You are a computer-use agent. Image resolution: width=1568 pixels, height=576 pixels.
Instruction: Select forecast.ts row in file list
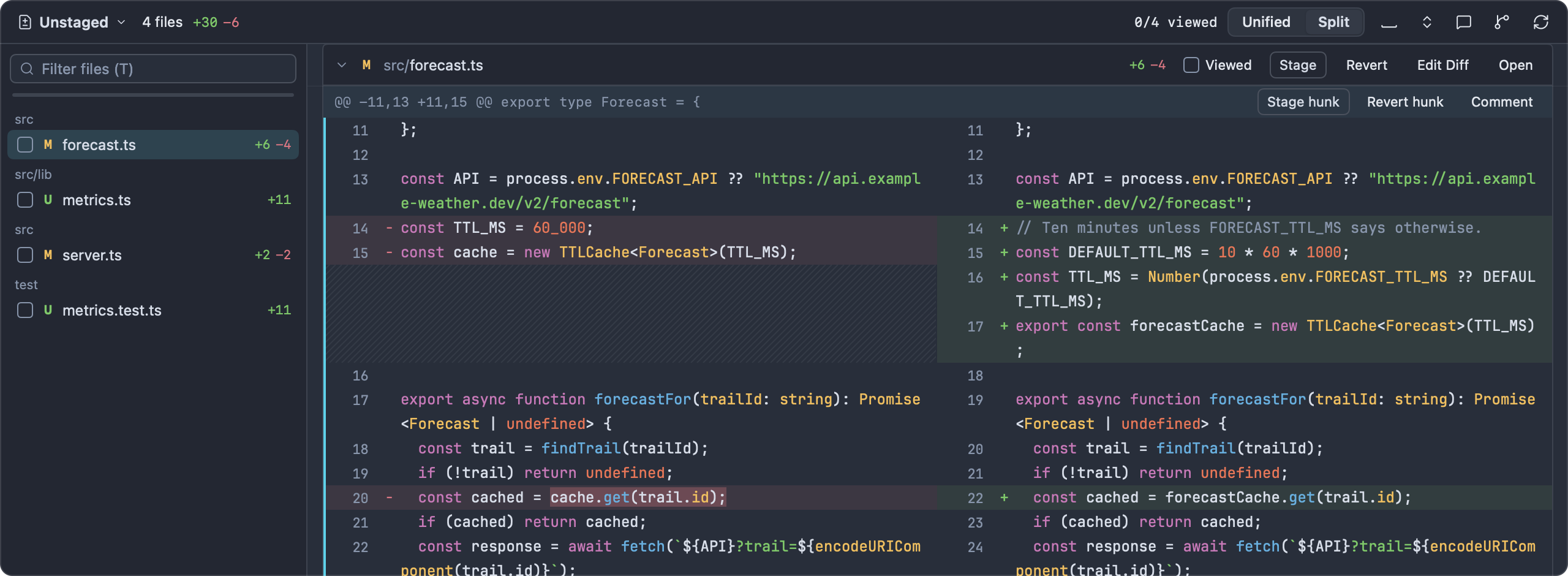click(153, 145)
